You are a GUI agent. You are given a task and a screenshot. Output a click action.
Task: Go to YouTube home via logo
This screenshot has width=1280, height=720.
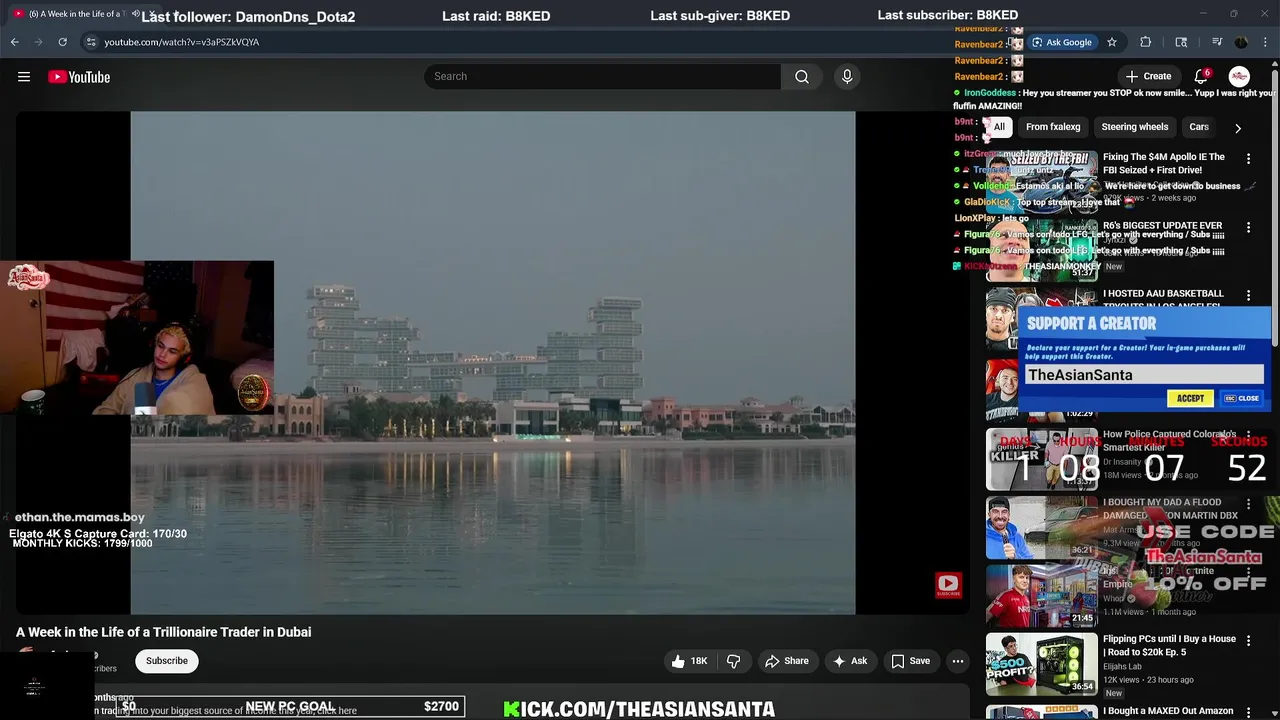pos(79,77)
